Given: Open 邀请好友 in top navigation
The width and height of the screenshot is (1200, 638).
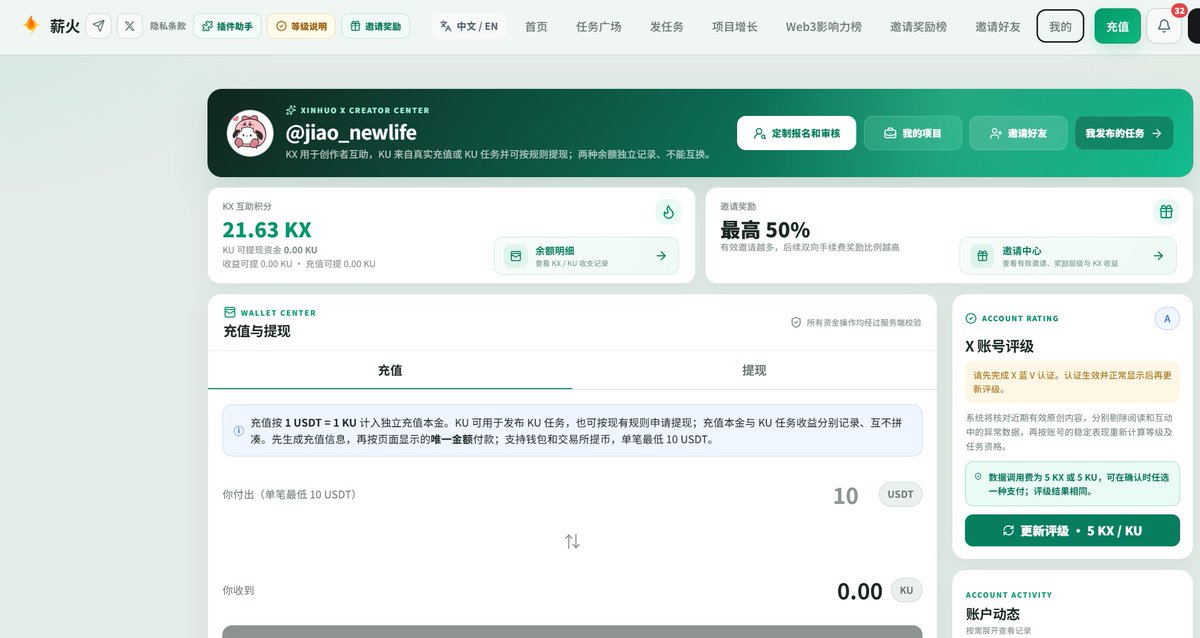Looking at the screenshot, I should coord(998,26).
